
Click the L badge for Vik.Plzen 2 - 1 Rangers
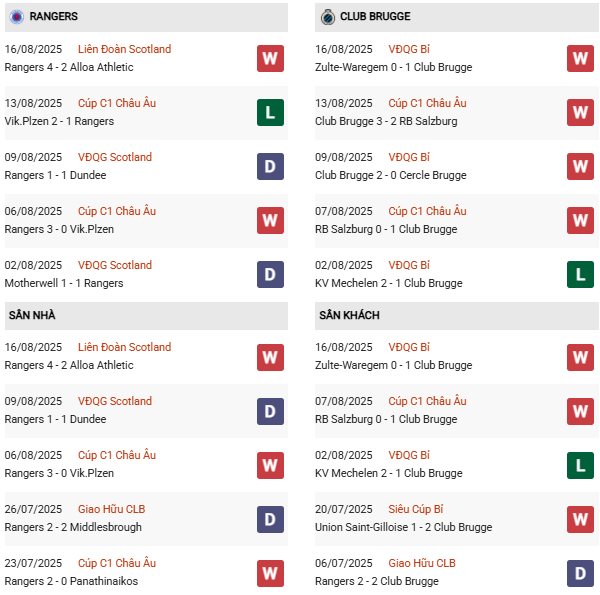[x=270, y=112]
